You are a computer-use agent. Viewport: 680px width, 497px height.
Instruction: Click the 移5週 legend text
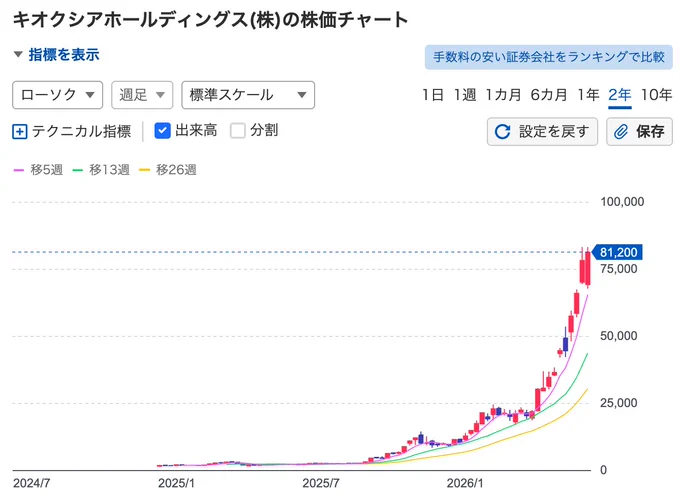coord(47,170)
